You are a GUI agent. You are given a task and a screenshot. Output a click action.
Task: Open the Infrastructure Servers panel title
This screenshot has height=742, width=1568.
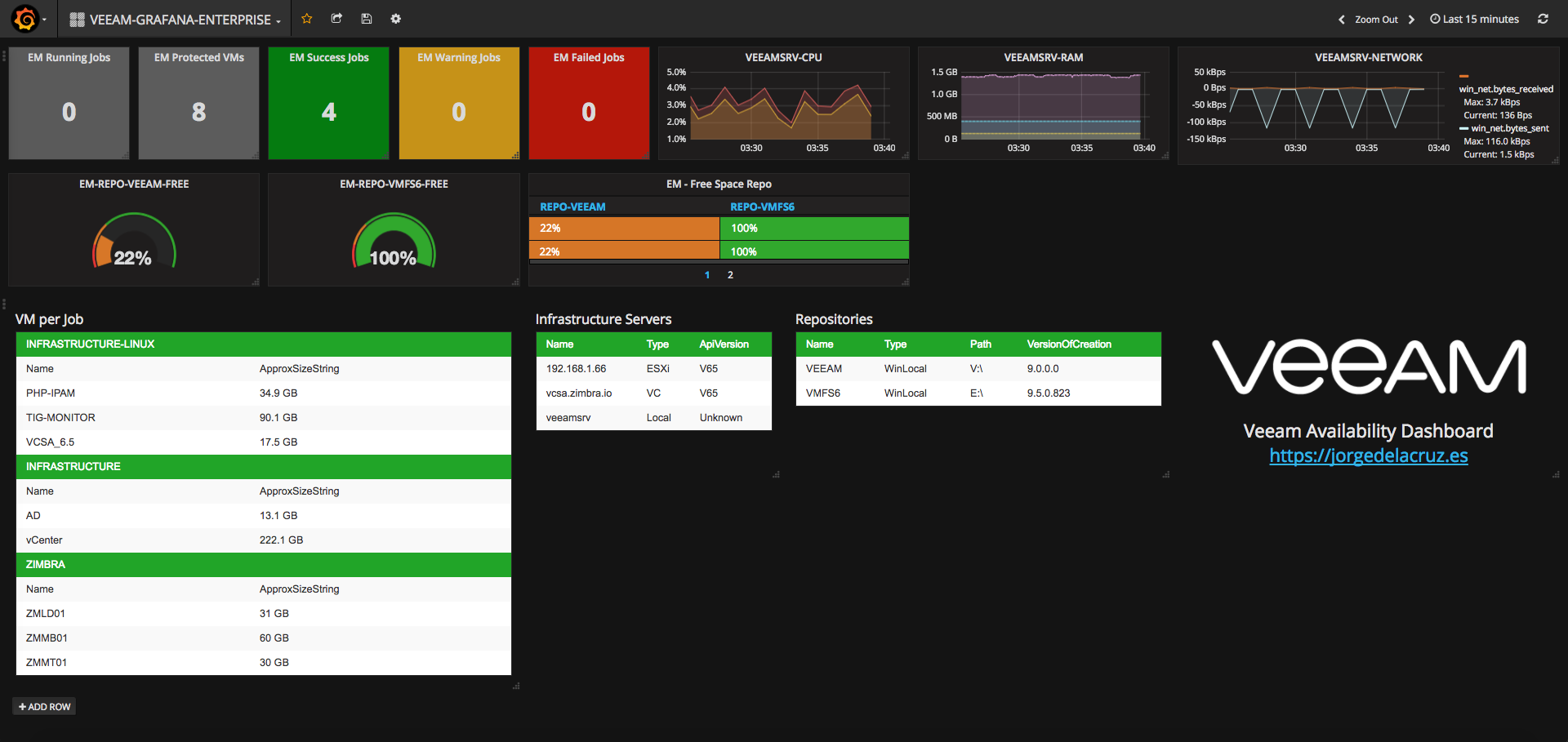click(x=603, y=319)
